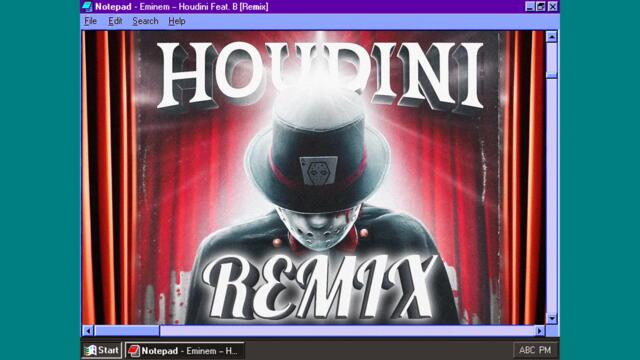The width and height of the screenshot is (640, 360).
Task: Click the vertical scrollbar down arrow
Action: (551, 318)
